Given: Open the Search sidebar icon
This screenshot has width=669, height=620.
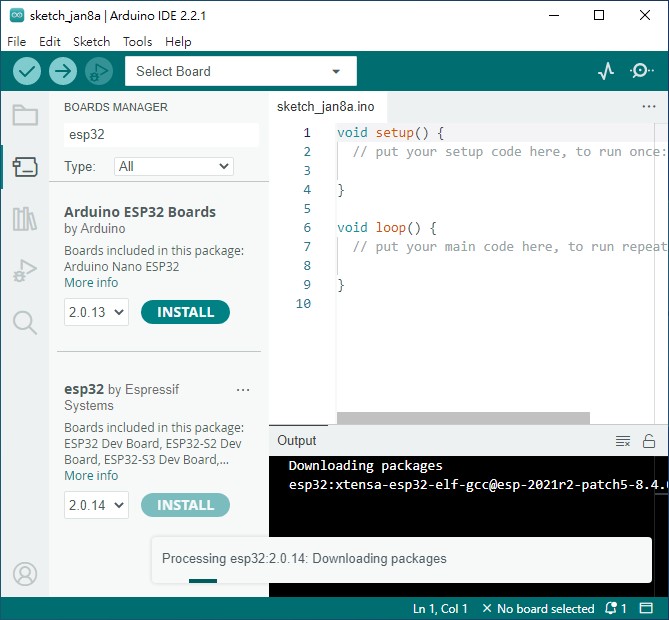Looking at the screenshot, I should [25, 323].
